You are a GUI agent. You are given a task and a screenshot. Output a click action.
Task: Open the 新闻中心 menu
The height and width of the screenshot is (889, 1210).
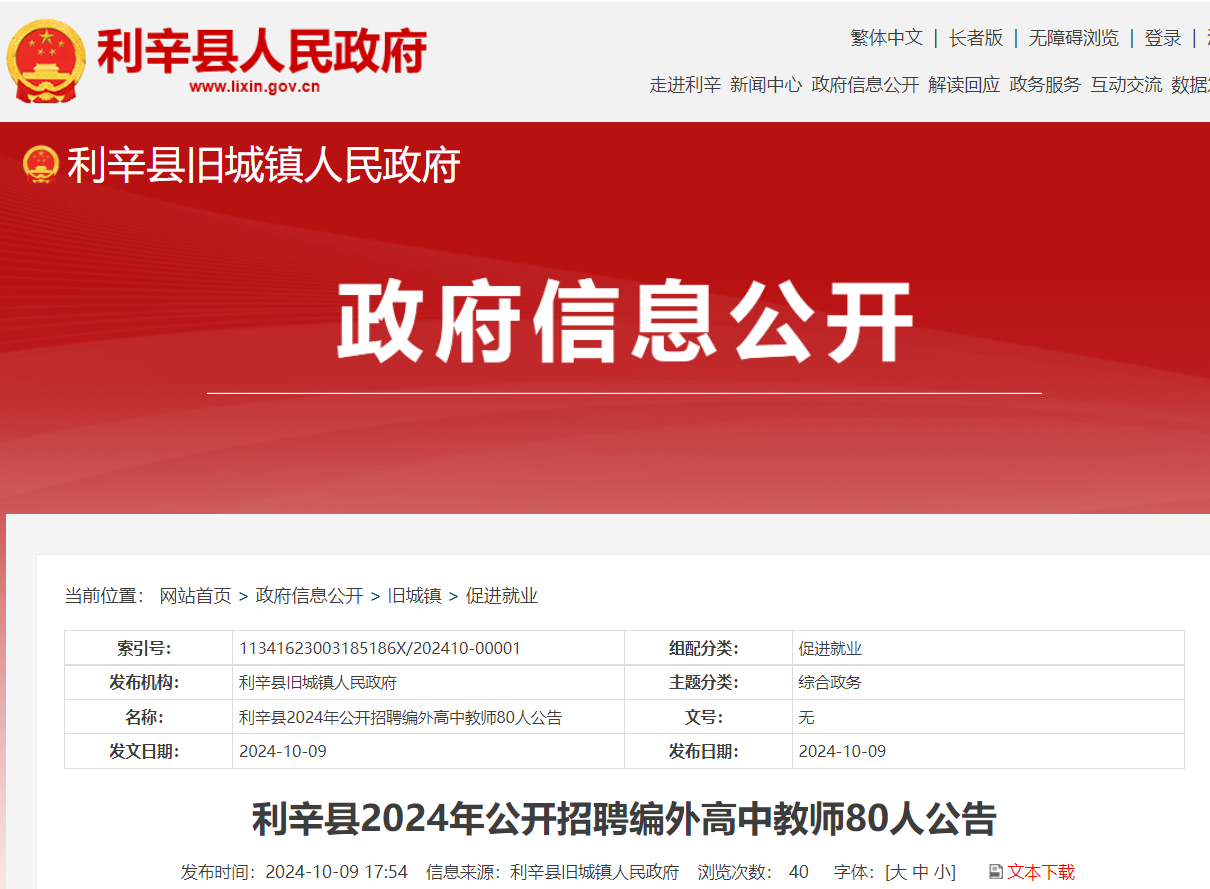point(766,85)
